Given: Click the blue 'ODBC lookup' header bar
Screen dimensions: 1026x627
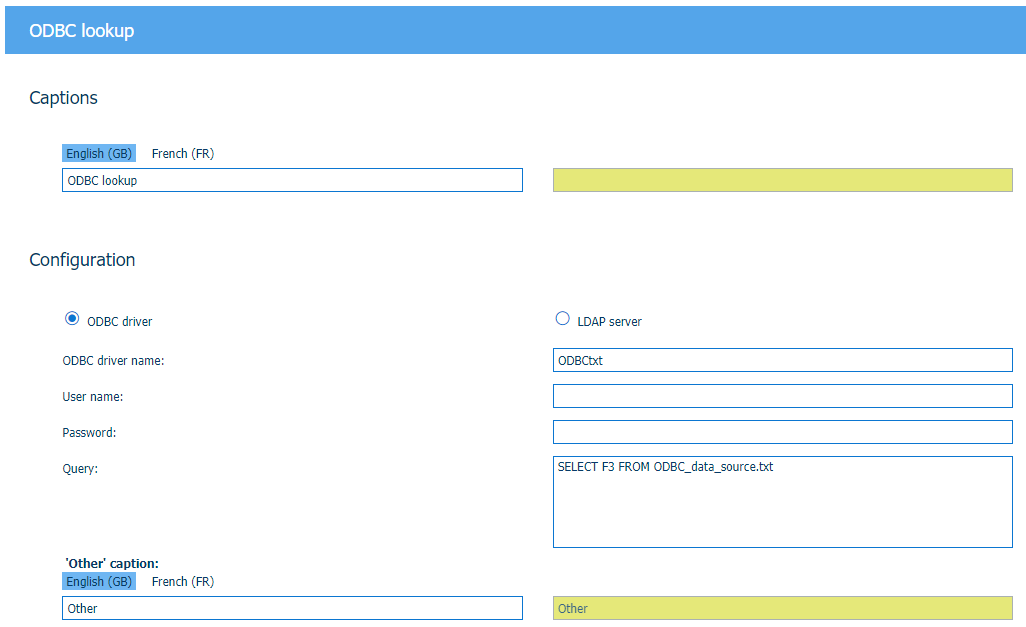Looking at the screenshot, I should (x=513, y=31).
